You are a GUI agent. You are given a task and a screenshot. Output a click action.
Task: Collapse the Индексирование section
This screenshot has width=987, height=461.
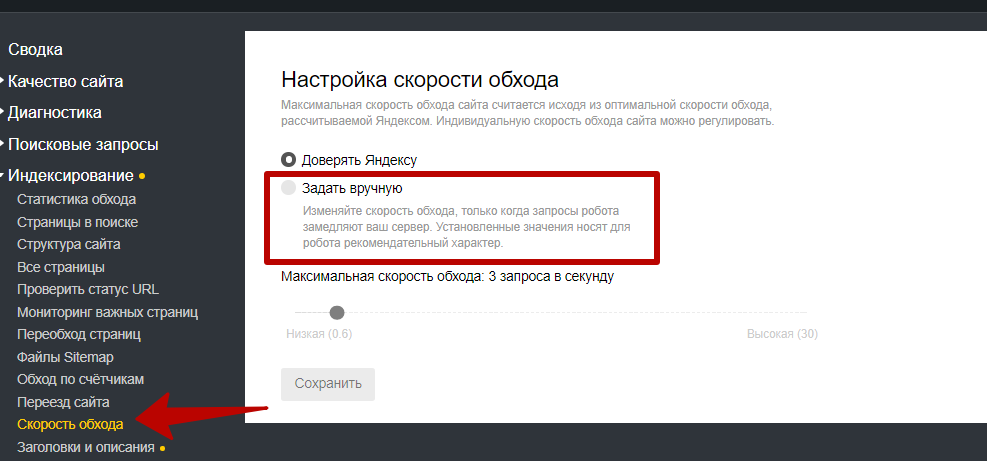pyautogui.click(x=70, y=176)
